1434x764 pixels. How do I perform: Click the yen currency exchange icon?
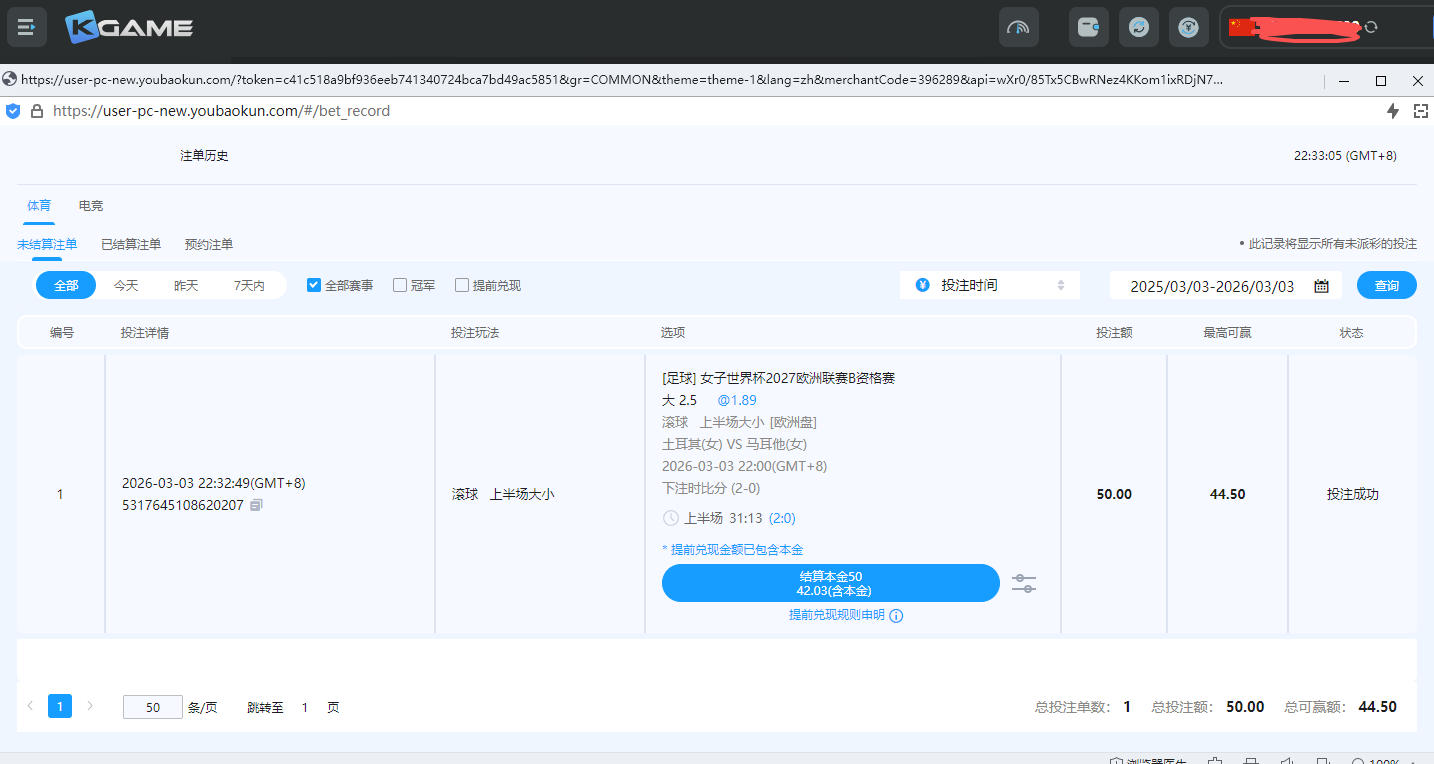tap(1188, 27)
